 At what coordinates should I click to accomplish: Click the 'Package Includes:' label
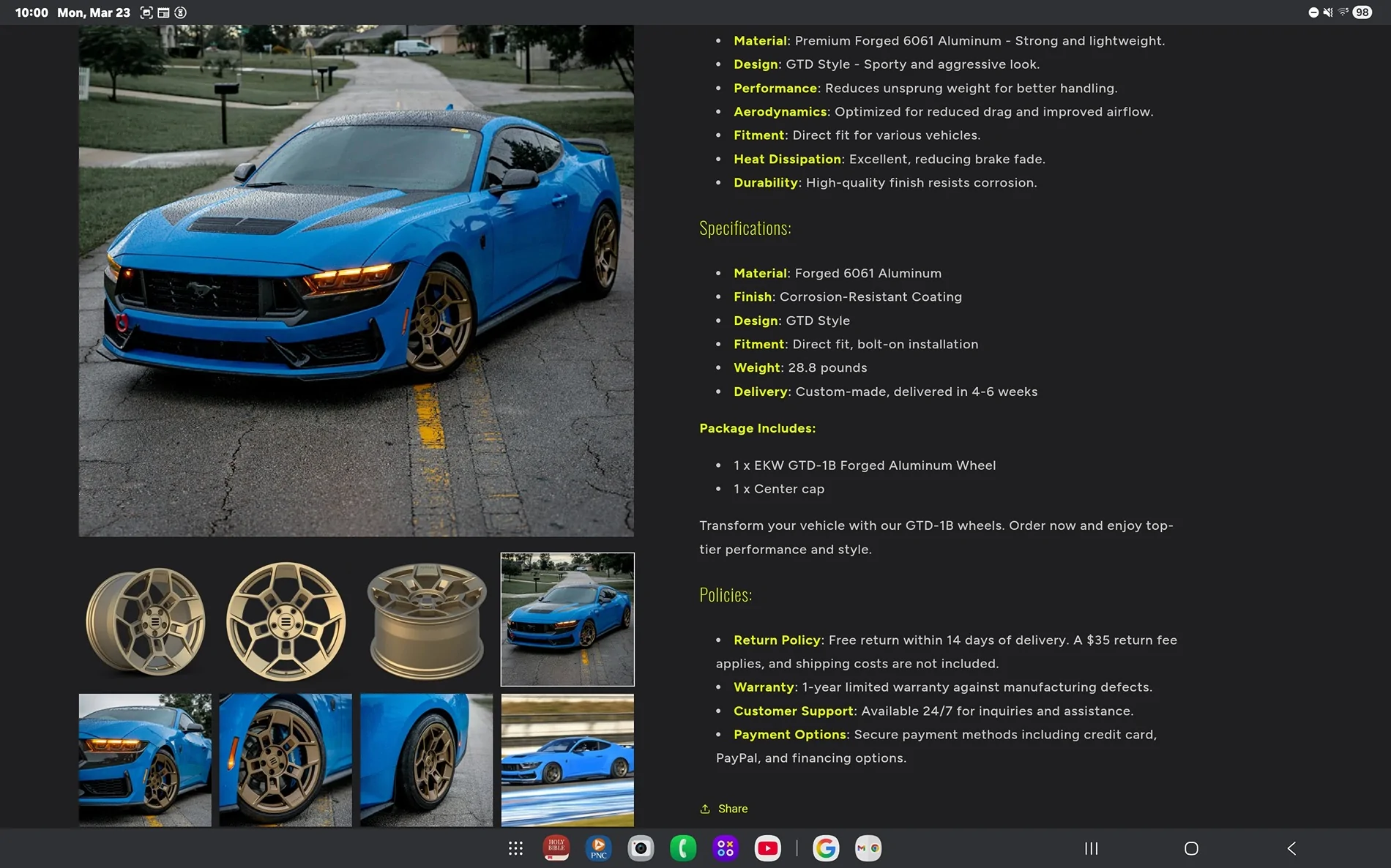757,428
